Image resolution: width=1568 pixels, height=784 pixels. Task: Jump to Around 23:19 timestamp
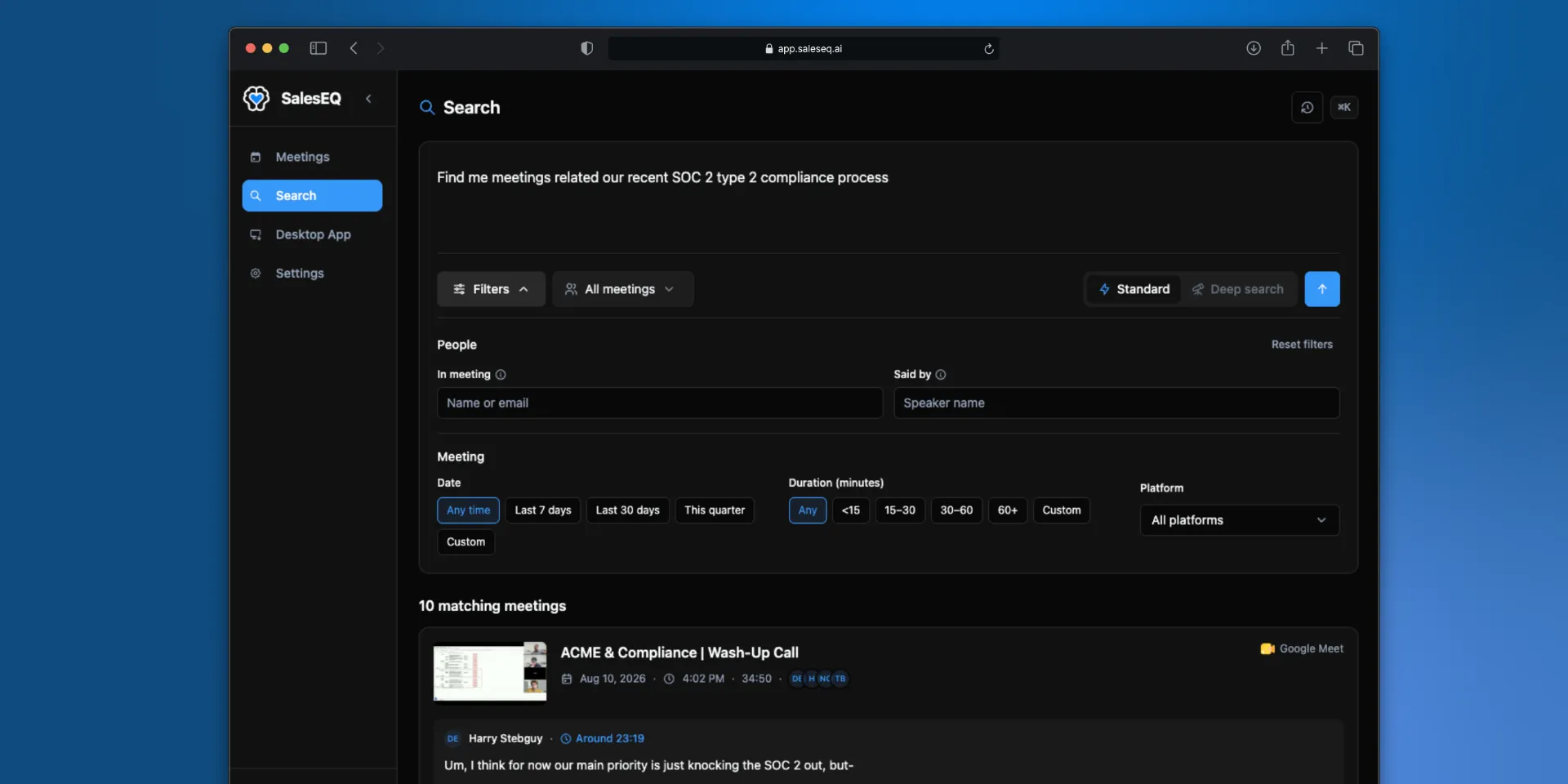point(602,739)
